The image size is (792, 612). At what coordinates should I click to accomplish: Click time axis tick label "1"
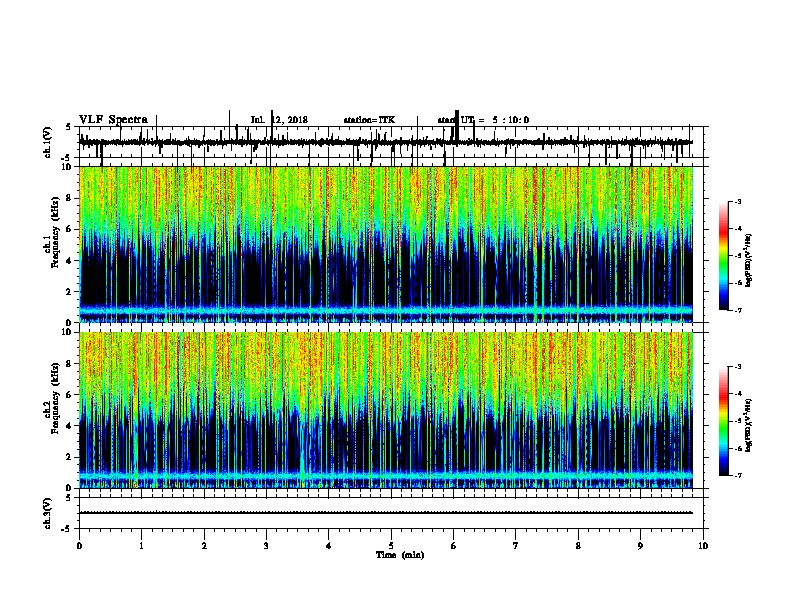click(x=142, y=546)
